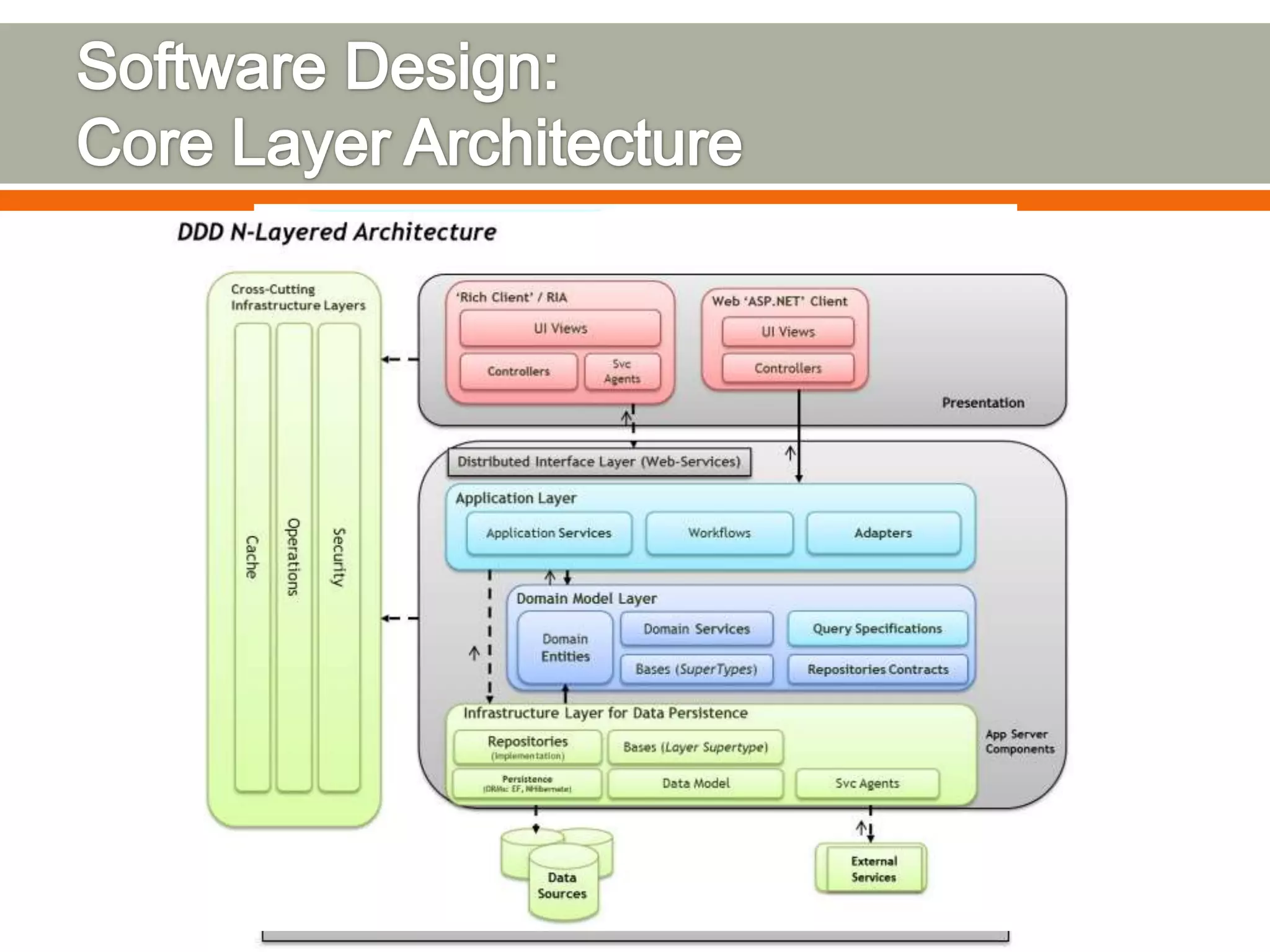Click the External Services box
Screen dimensions: 1270x952
(x=873, y=868)
